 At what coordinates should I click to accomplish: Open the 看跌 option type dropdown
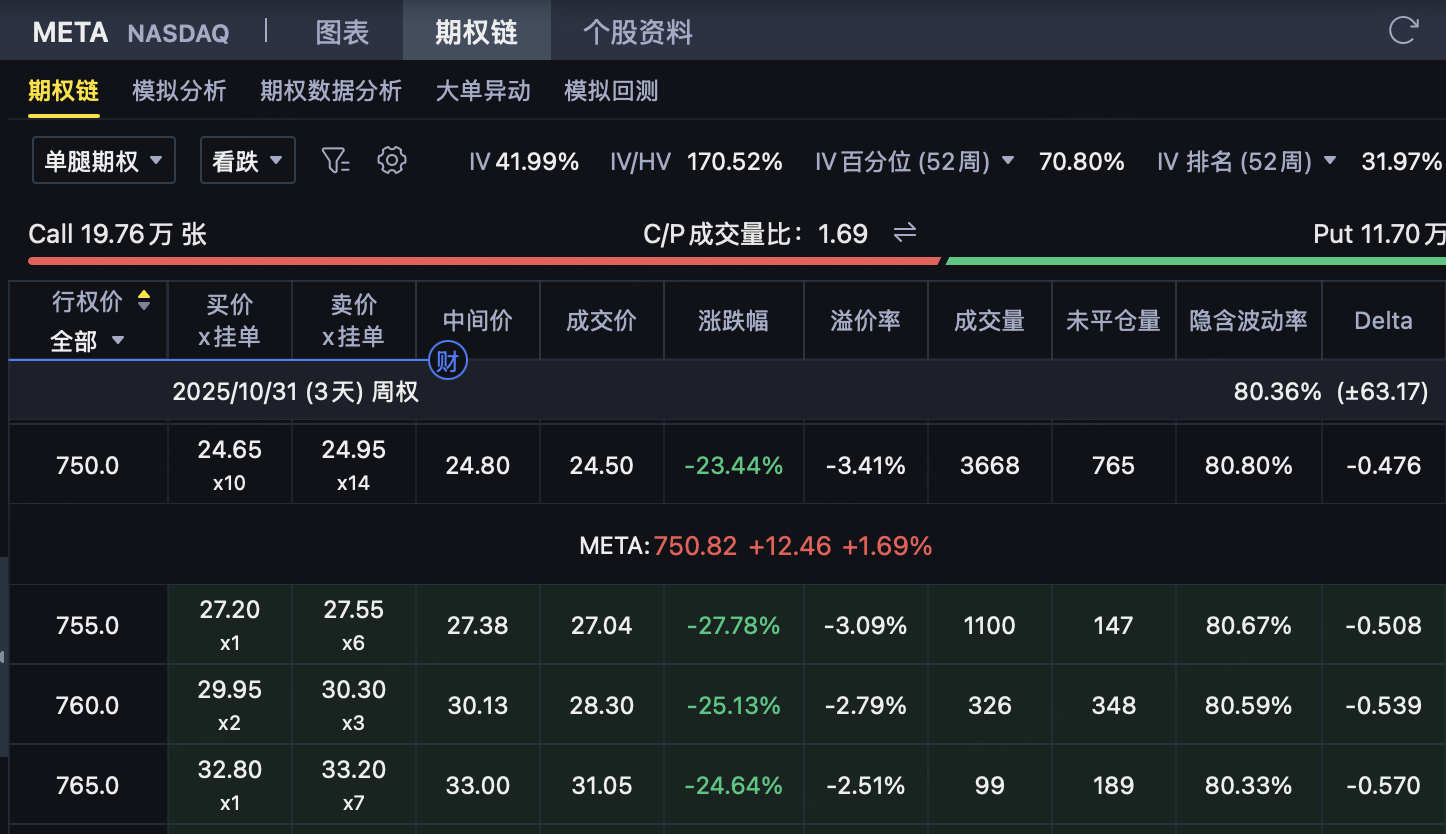(248, 161)
